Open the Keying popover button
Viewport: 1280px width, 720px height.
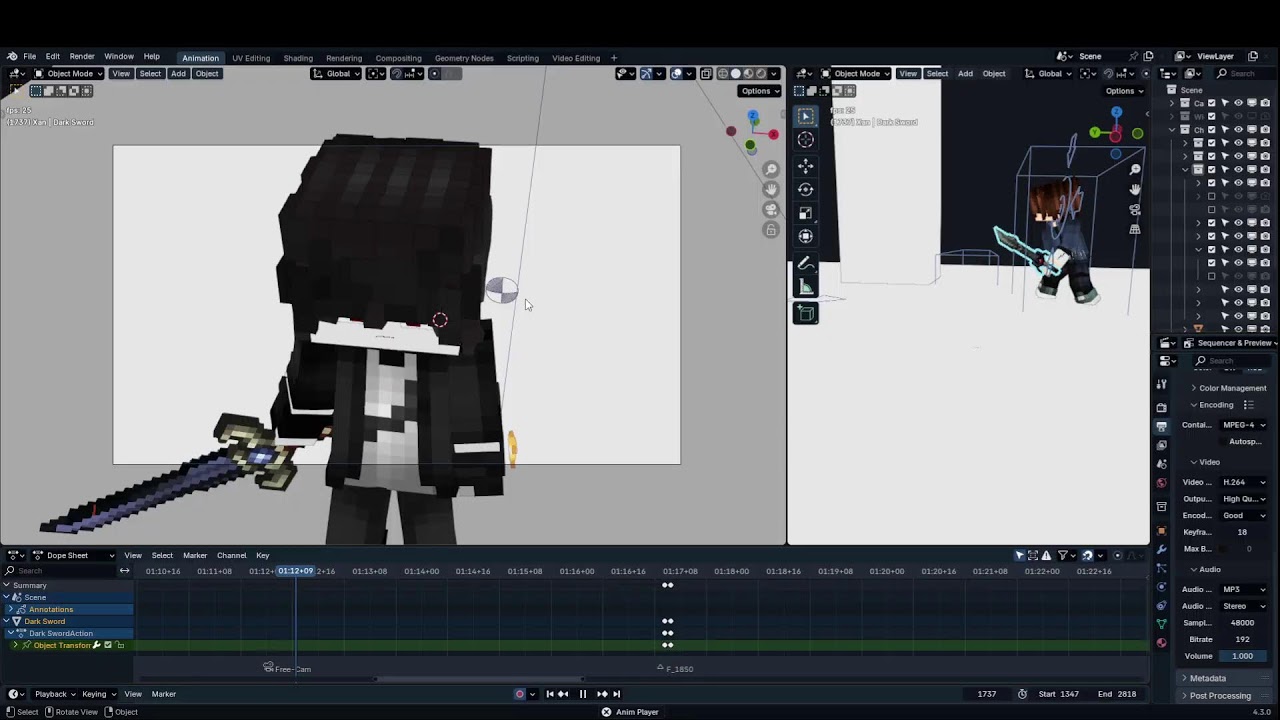pyautogui.click(x=98, y=694)
